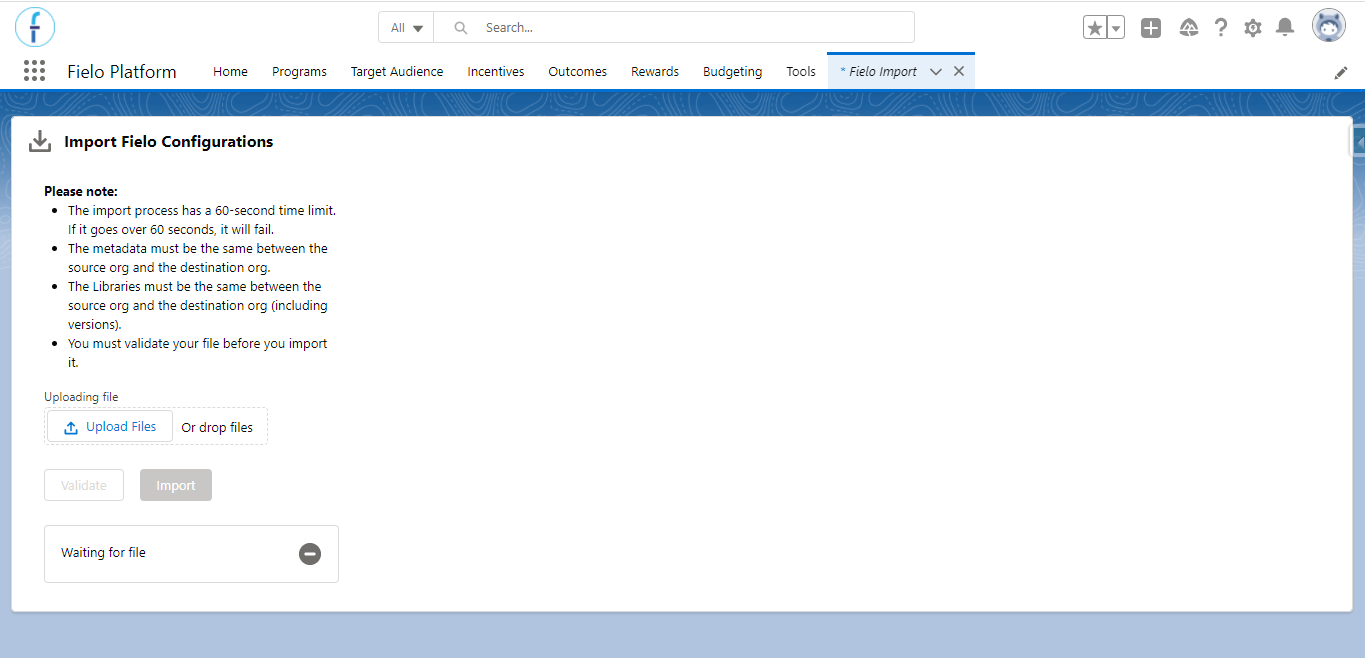Open the Target Audience tab

tap(397, 71)
